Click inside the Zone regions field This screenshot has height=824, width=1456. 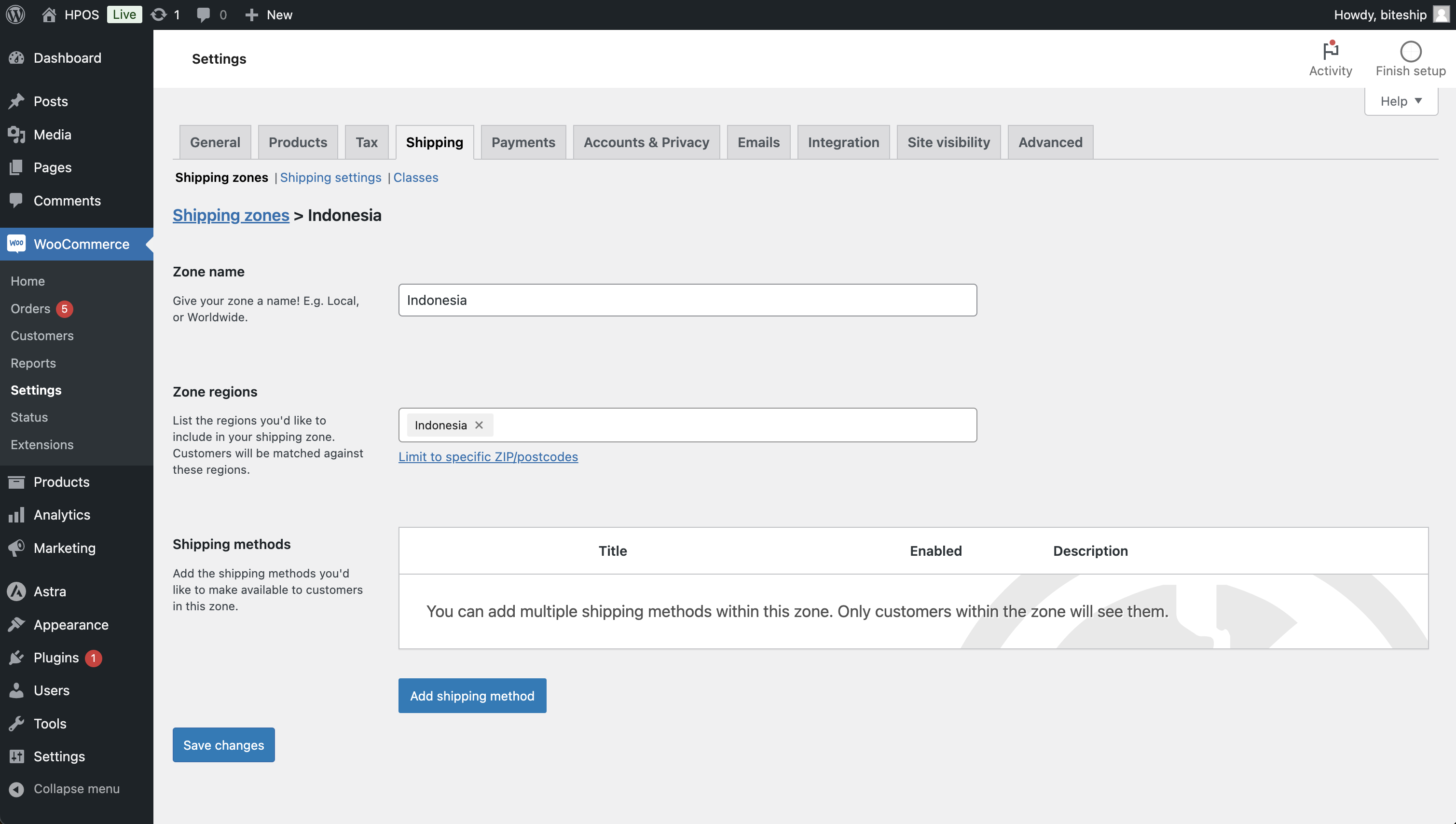point(687,425)
